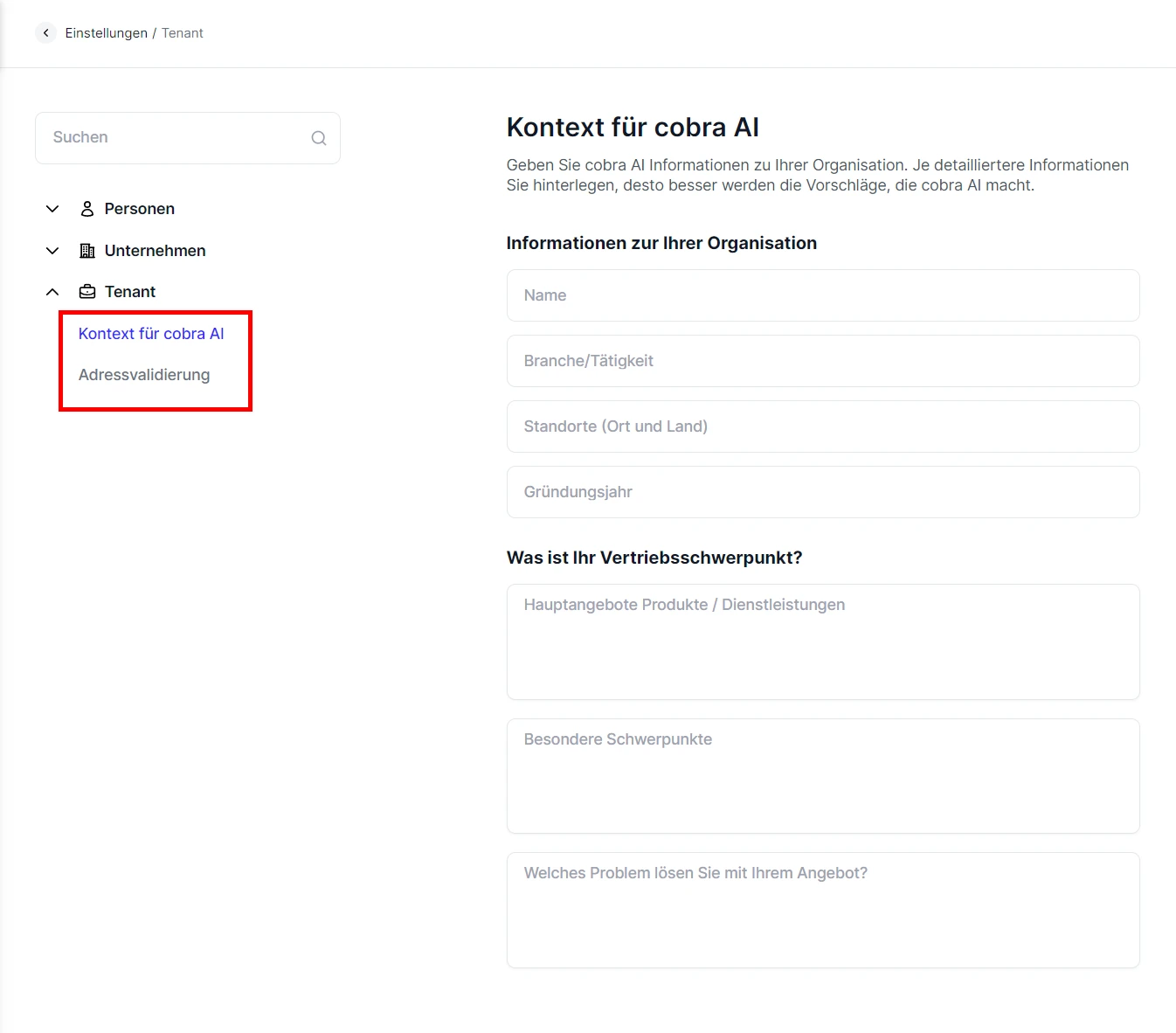Click into the Name field
Screen dimensions: 1176x1033
(822, 295)
